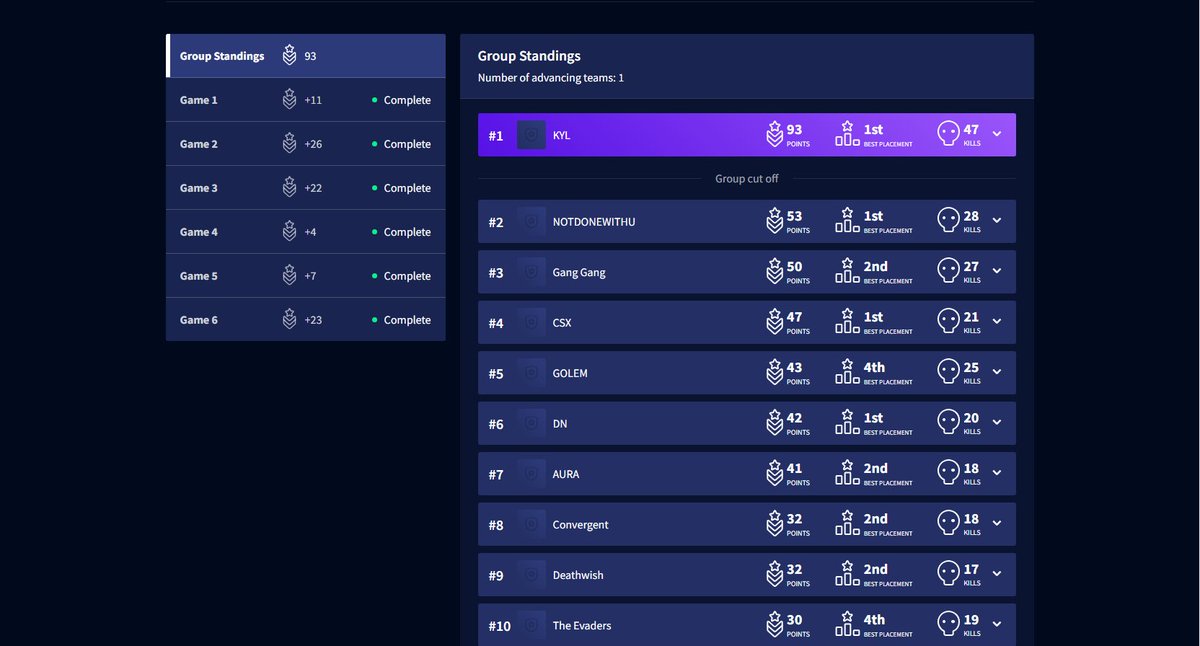Viewport: 1200px width, 646px height.
Task: Click DN's kills skull icon
Action: click(x=948, y=422)
